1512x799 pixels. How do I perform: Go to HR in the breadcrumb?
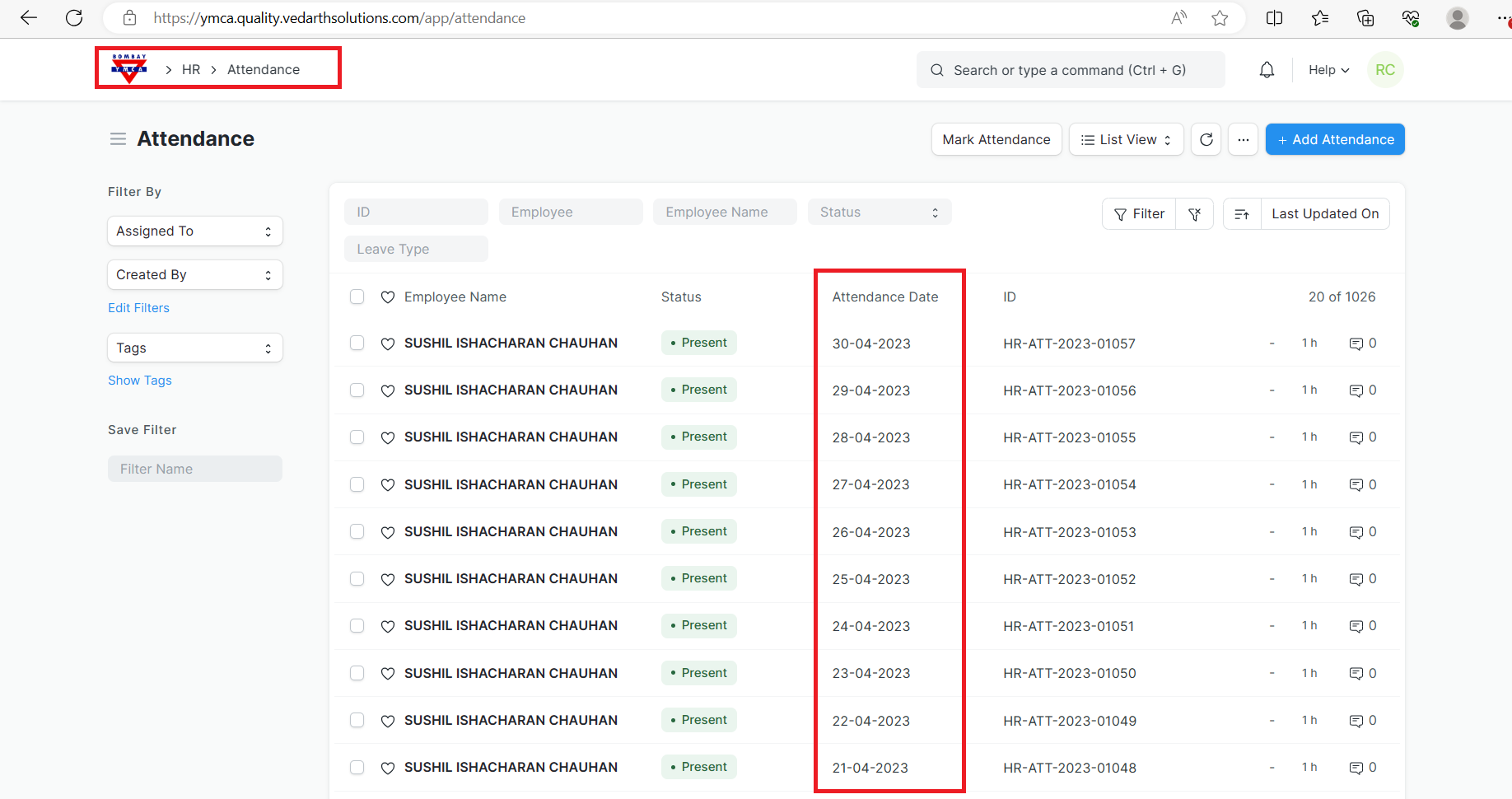pos(191,70)
